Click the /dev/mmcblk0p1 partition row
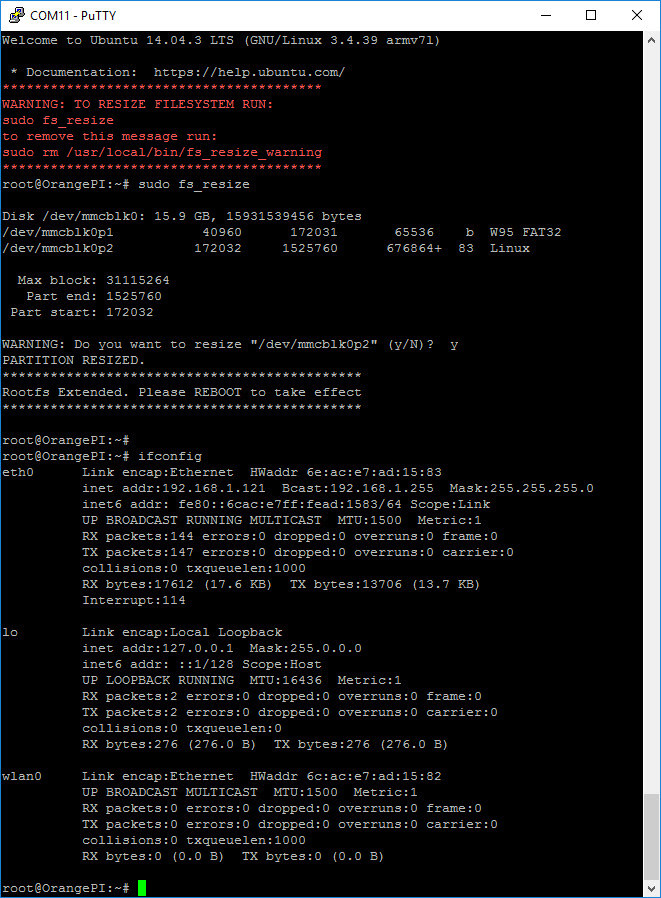The height and width of the screenshot is (898, 661). [282, 232]
